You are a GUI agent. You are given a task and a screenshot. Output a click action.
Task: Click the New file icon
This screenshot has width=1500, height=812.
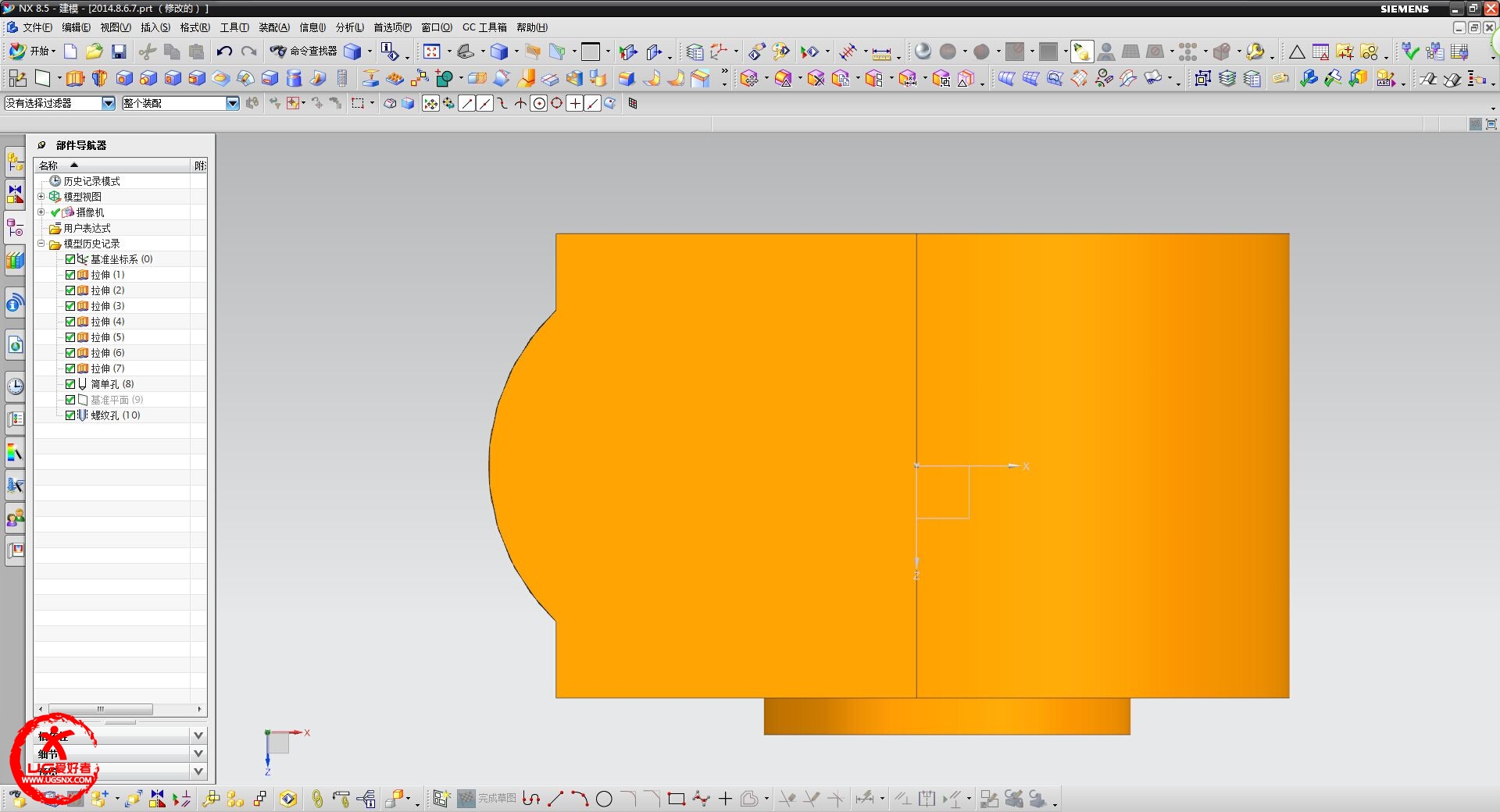tap(70, 52)
